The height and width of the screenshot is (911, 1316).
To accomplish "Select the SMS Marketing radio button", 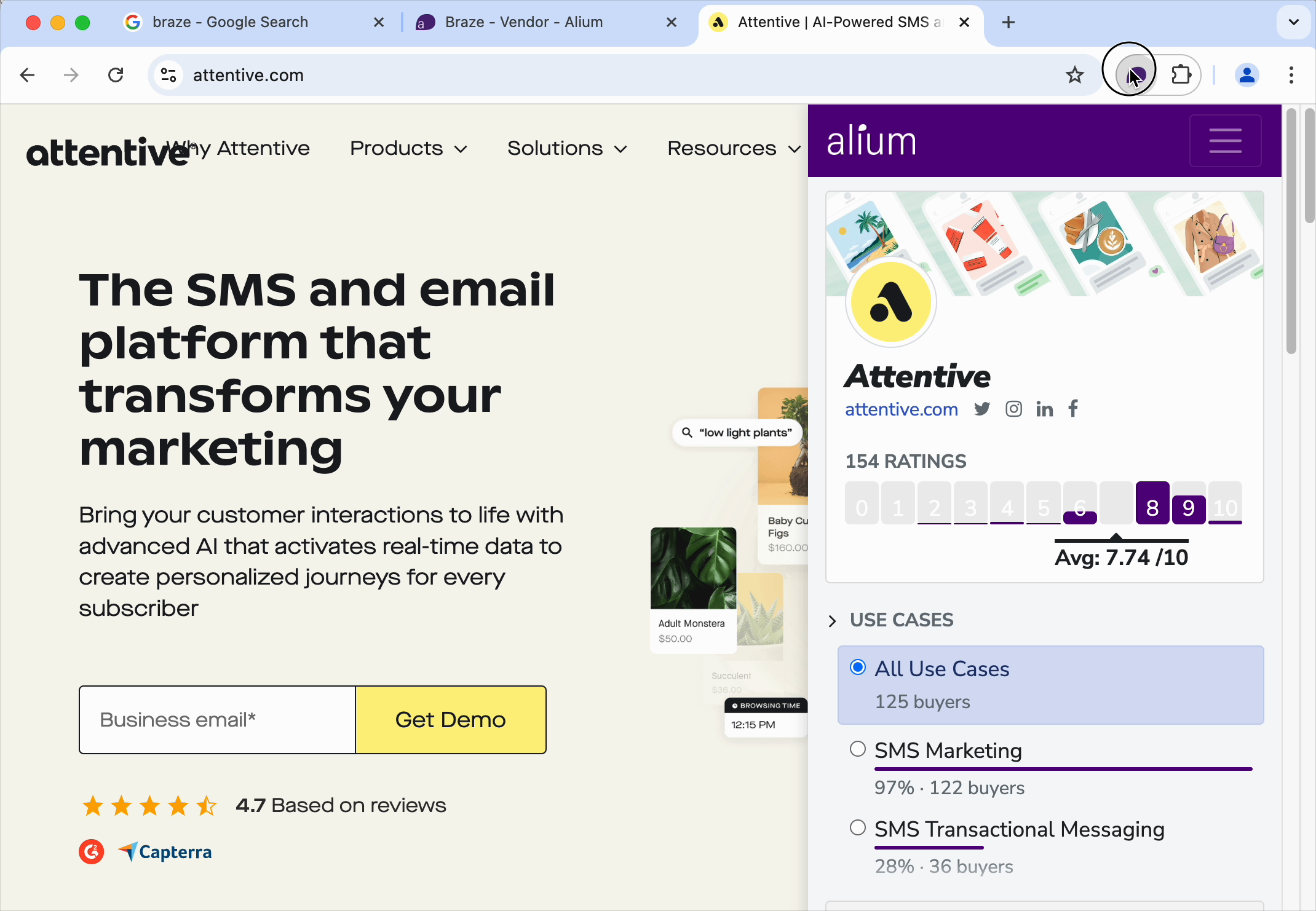I will (858, 749).
